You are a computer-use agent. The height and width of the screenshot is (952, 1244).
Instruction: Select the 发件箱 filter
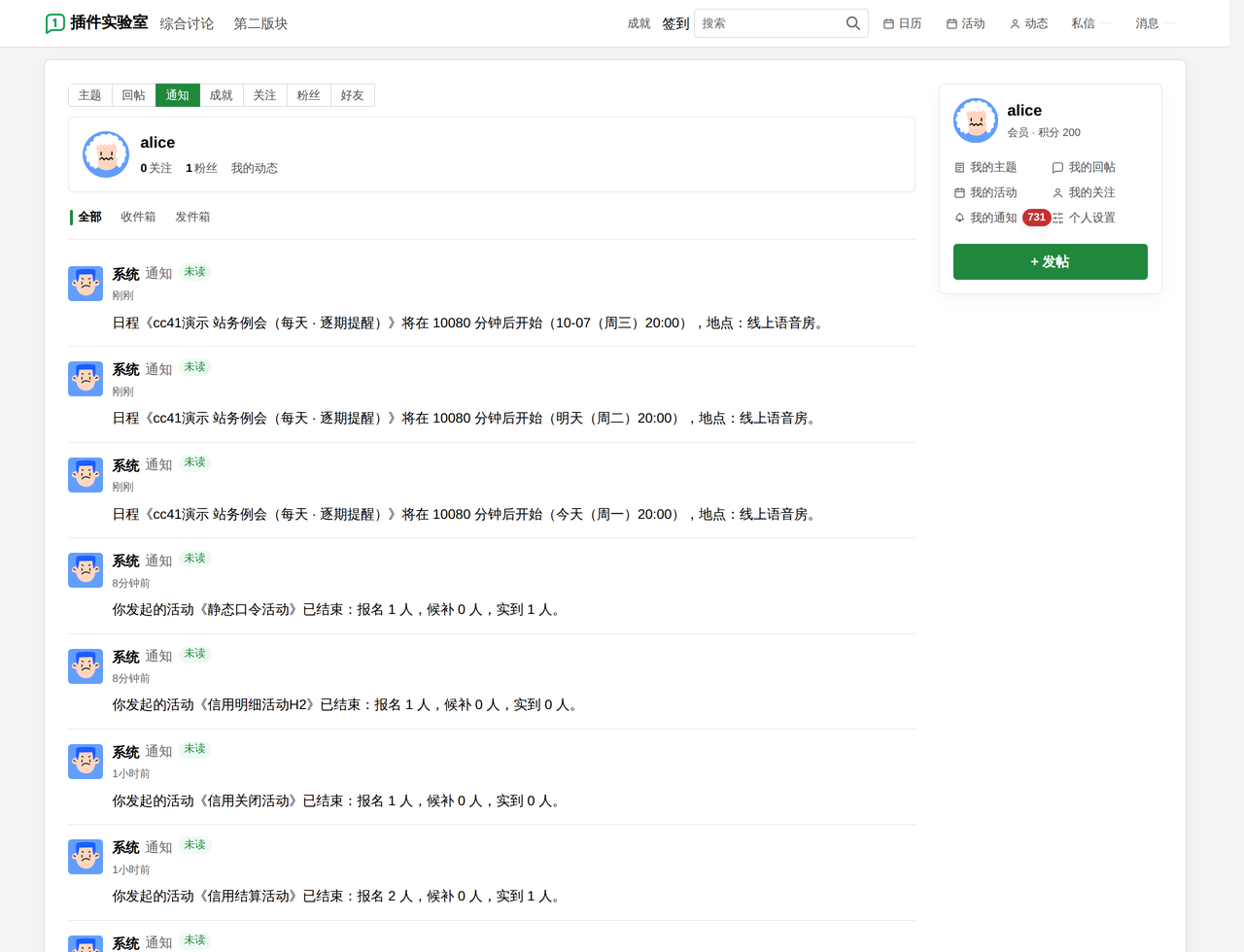click(x=192, y=217)
